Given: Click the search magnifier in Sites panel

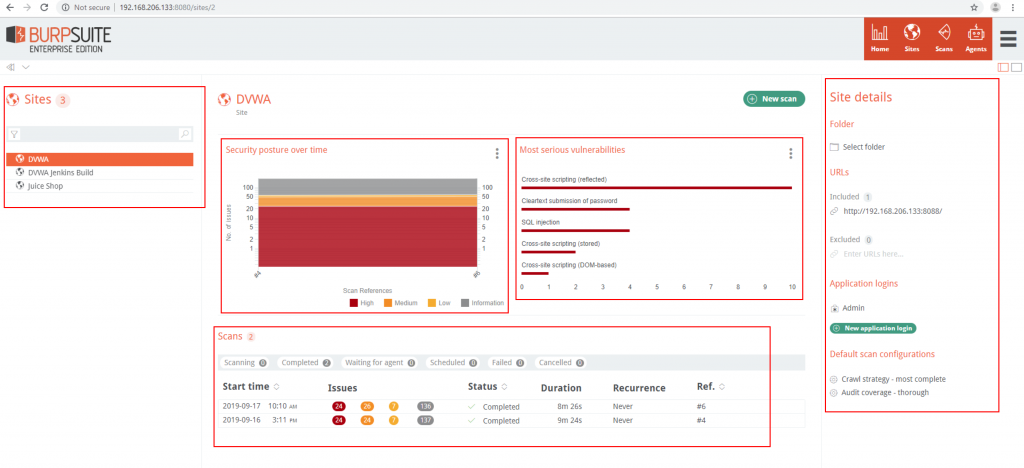Looking at the screenshot, I should [x=184, y=134].
